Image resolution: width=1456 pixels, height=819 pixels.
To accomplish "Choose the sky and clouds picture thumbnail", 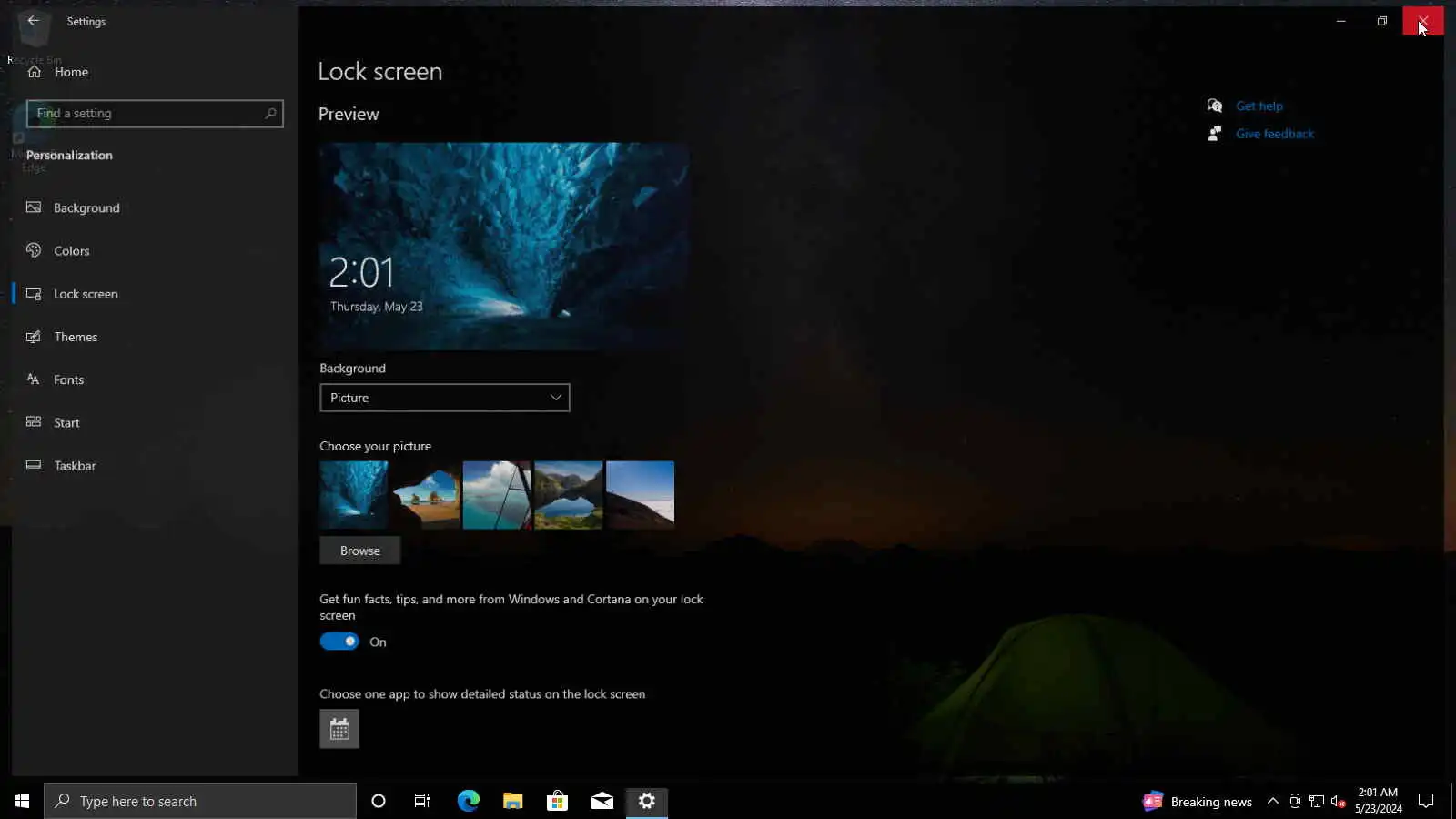I will [x=497, y=495].
